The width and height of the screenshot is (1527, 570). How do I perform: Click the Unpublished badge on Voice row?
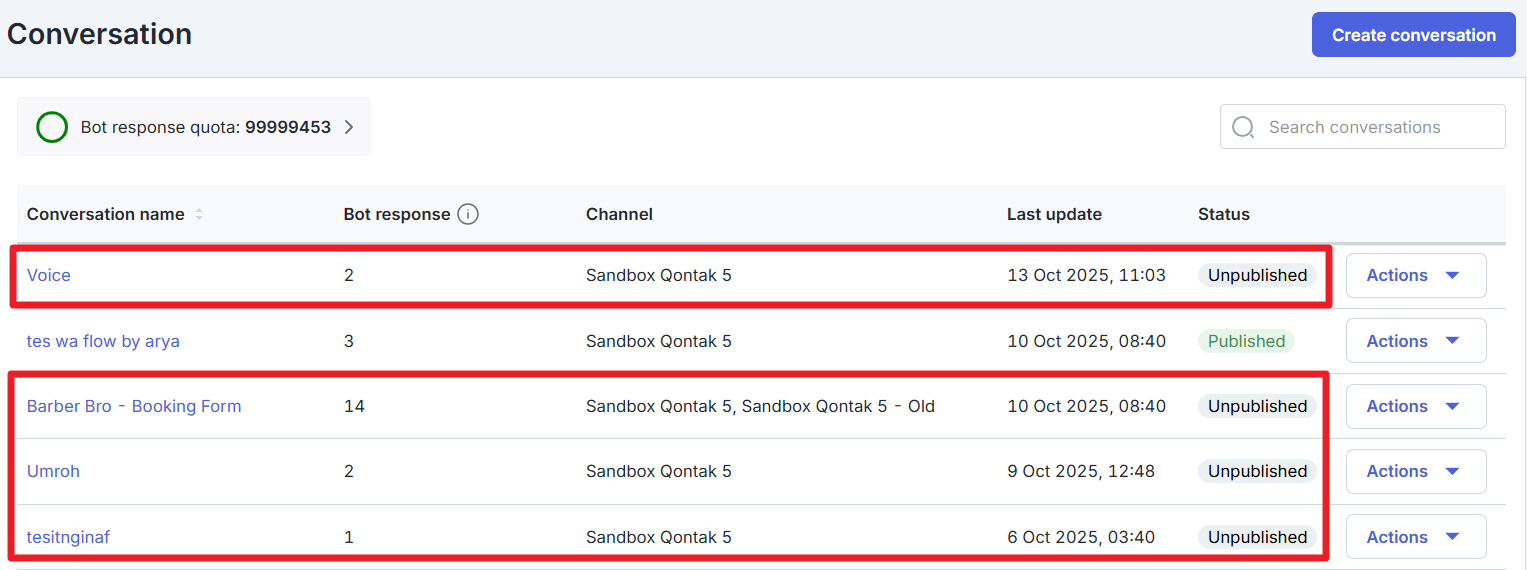(x=1257, y=275)
